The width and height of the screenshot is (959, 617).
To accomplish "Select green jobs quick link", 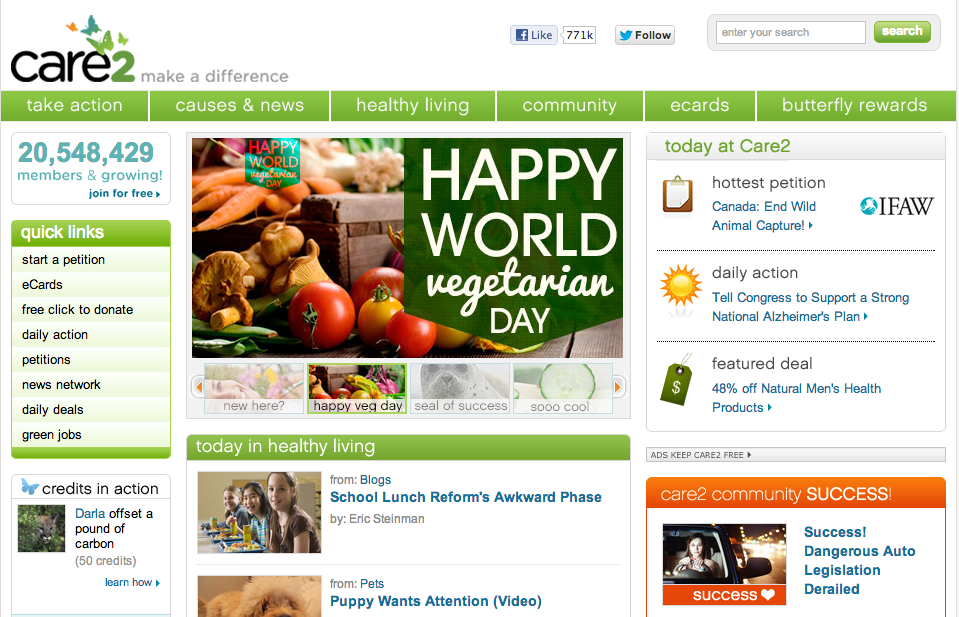I will [x=91, y=435].
